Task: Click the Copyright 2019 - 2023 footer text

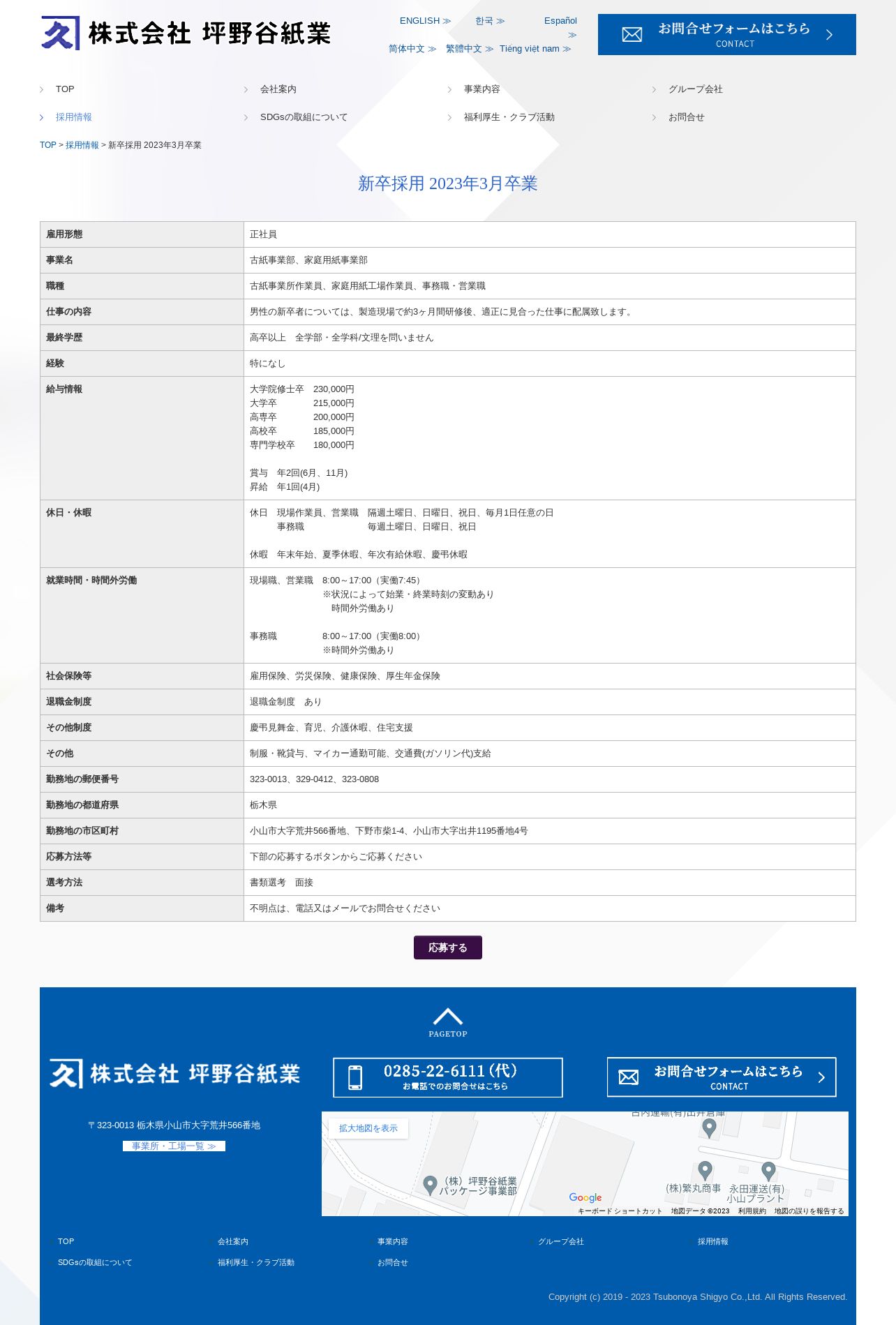Action: [698, 1297]
